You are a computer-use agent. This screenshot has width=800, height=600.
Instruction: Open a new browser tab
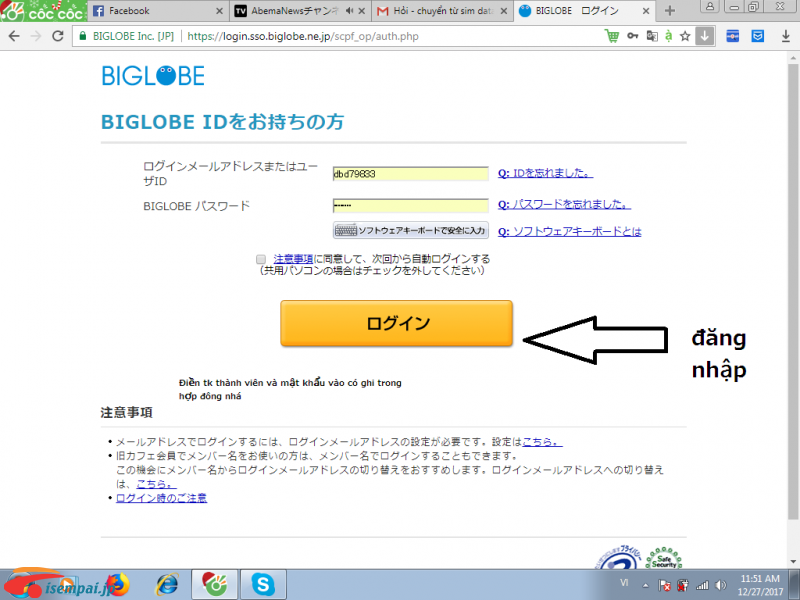pos(670,11)
